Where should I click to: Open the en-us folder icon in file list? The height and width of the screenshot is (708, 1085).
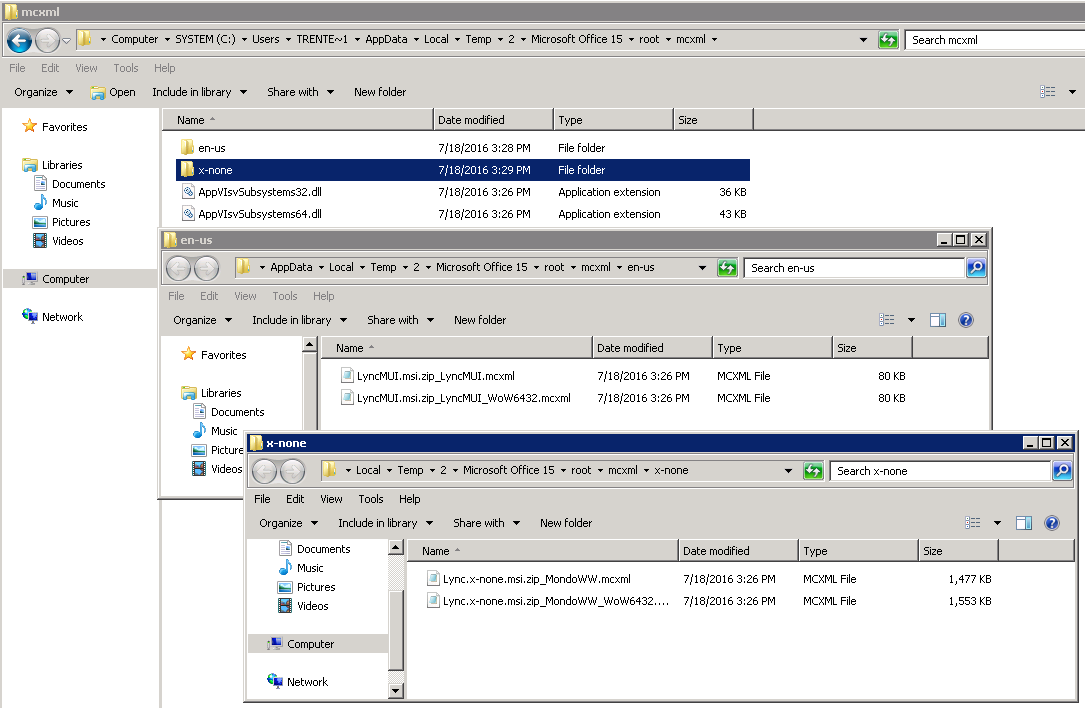188,148
